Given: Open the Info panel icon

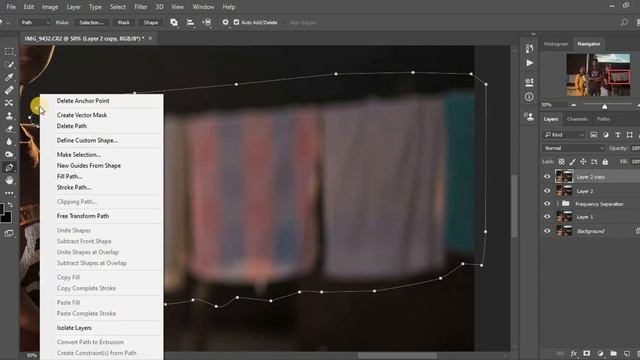Looking at the screenshot, I should (529, 97).
